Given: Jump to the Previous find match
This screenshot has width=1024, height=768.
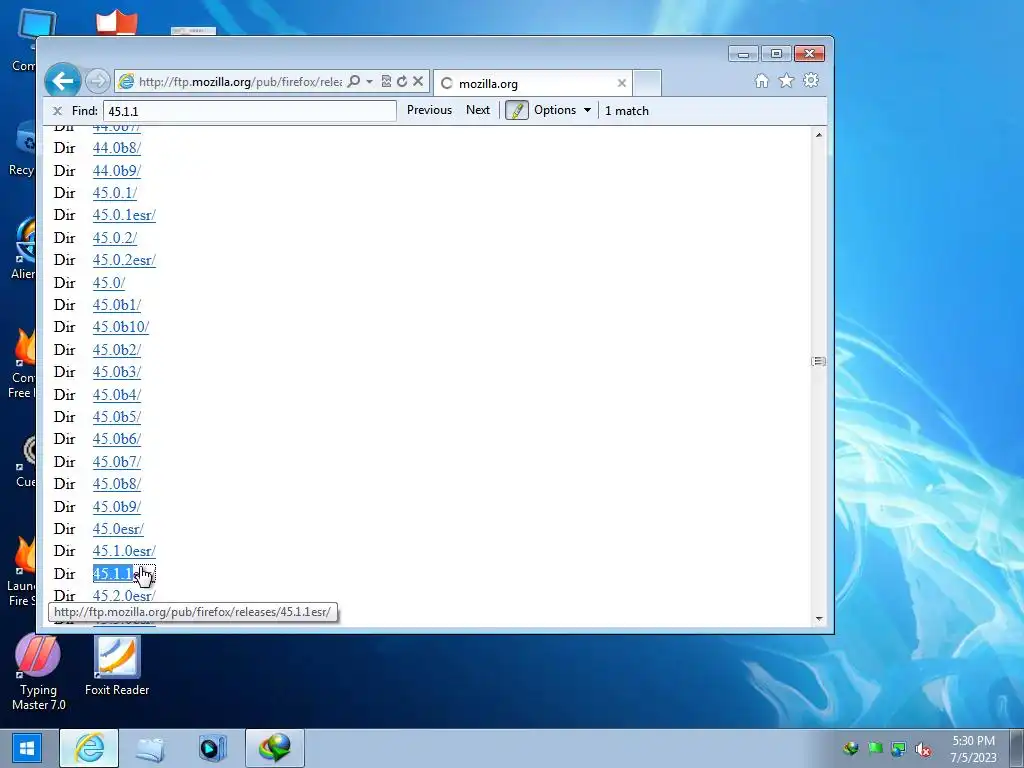Looking at the screenshot, I should (429, 110).
